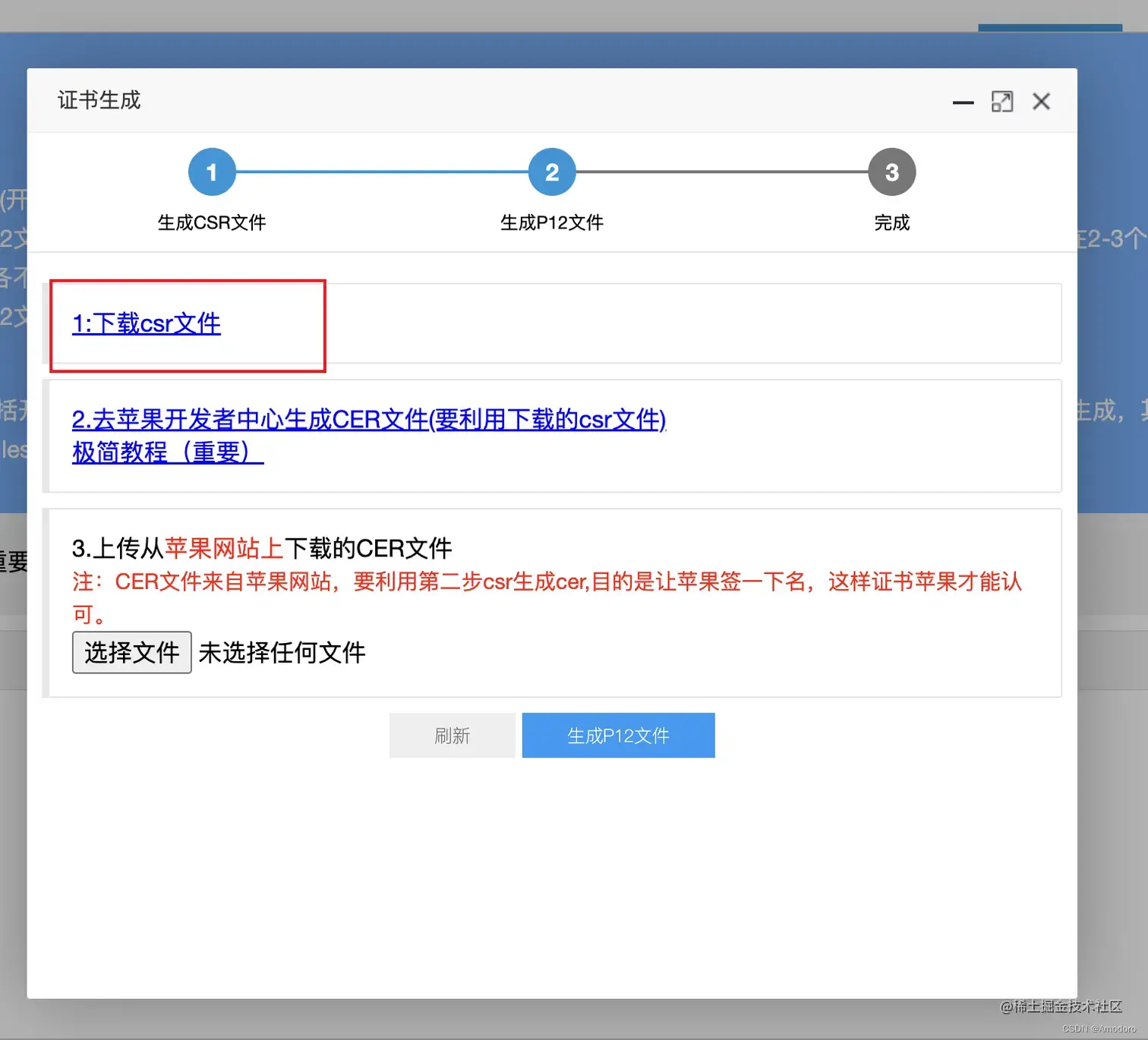
Task: Click the 完成 step label
Action: pyautogui.click(x=892, y=222)
